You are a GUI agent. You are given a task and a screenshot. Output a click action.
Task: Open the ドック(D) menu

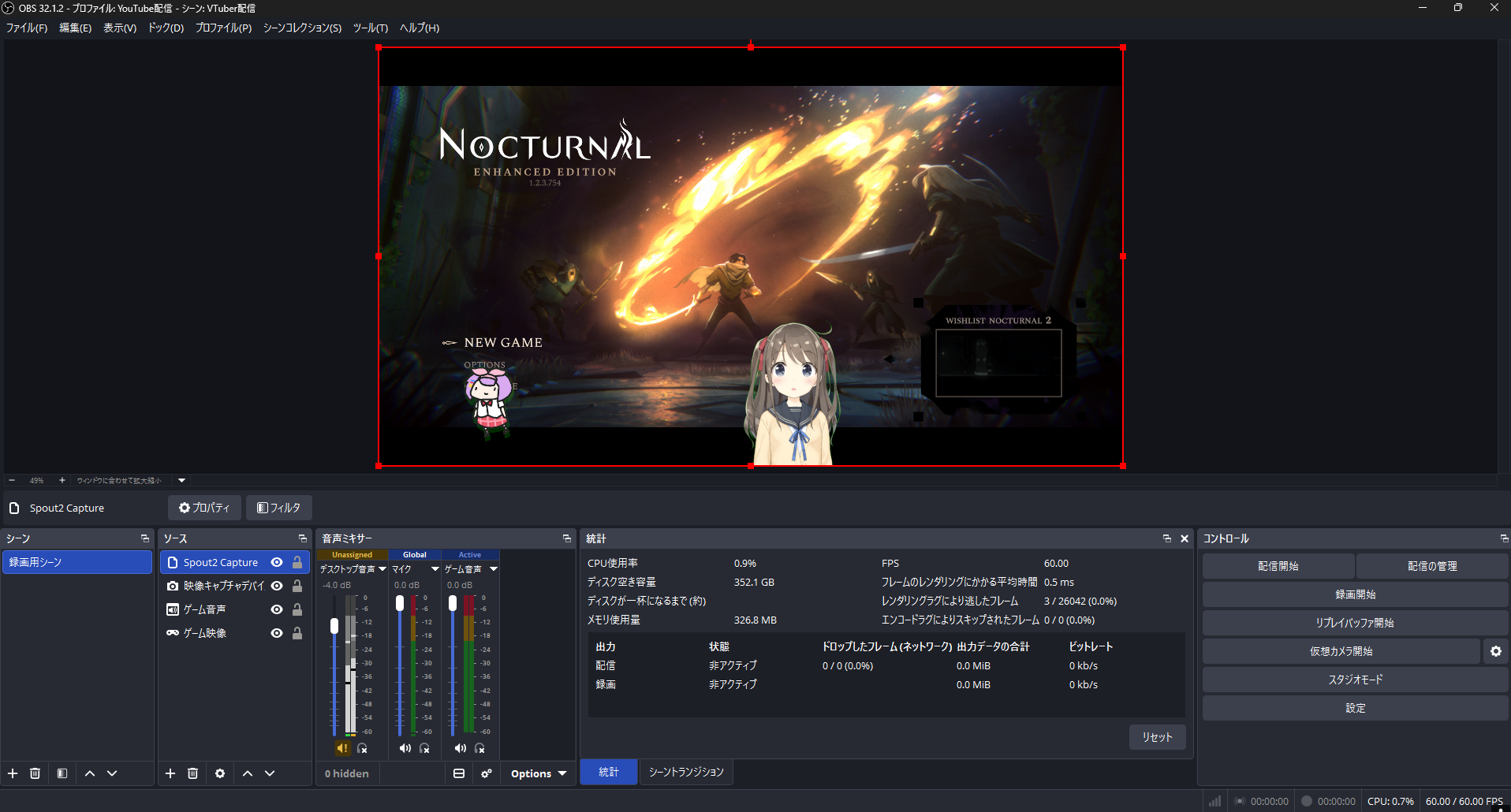[166, 28]
